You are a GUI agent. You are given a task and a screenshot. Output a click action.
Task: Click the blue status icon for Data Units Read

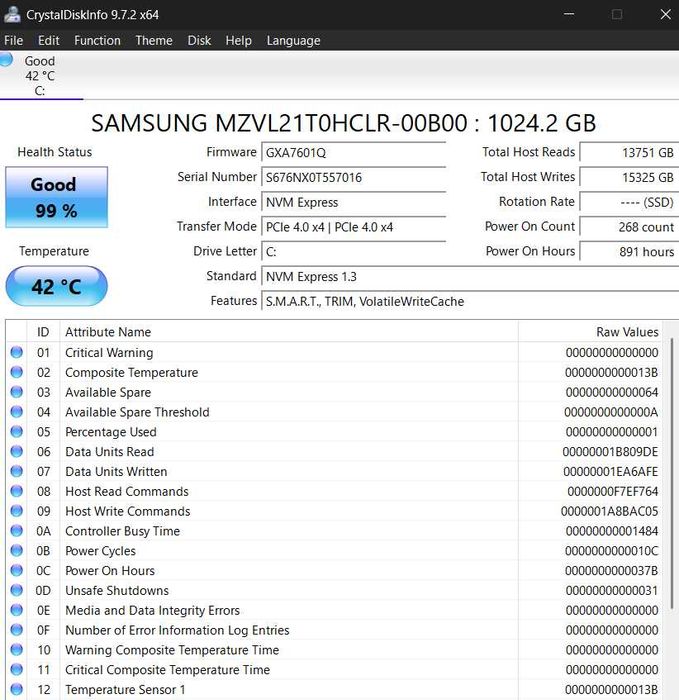click(x=17, y=451)
